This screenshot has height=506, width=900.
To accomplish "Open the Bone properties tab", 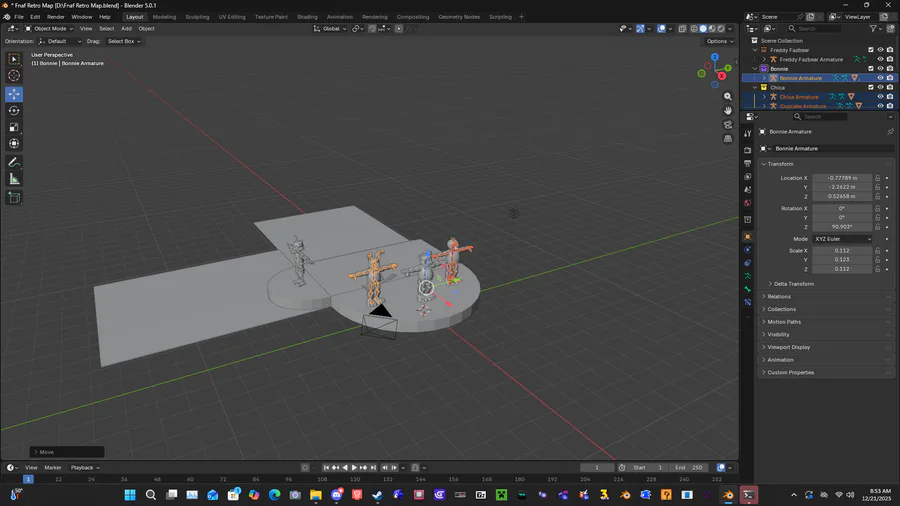I will [747, 289].
